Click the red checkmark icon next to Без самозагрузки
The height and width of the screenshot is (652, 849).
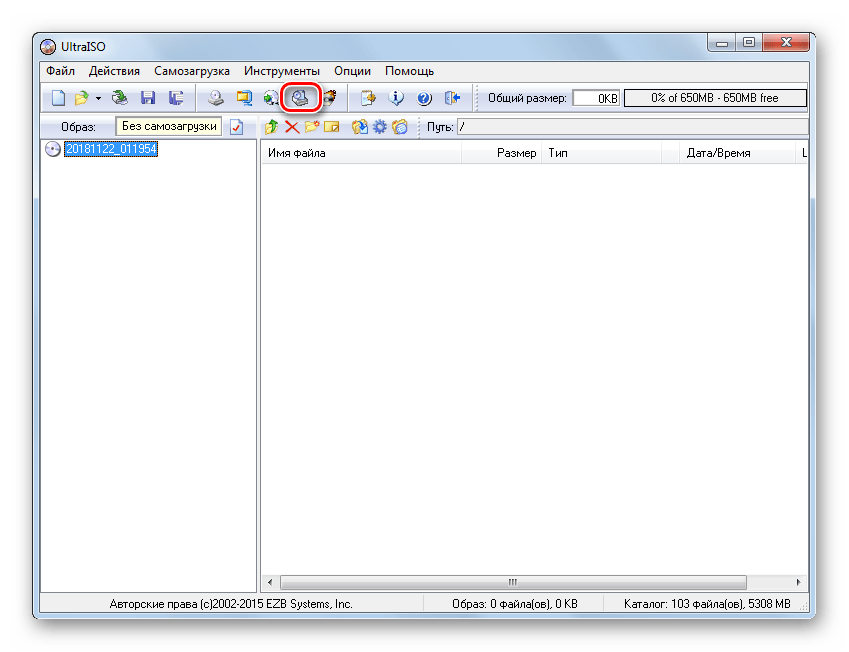click(236, 127)
